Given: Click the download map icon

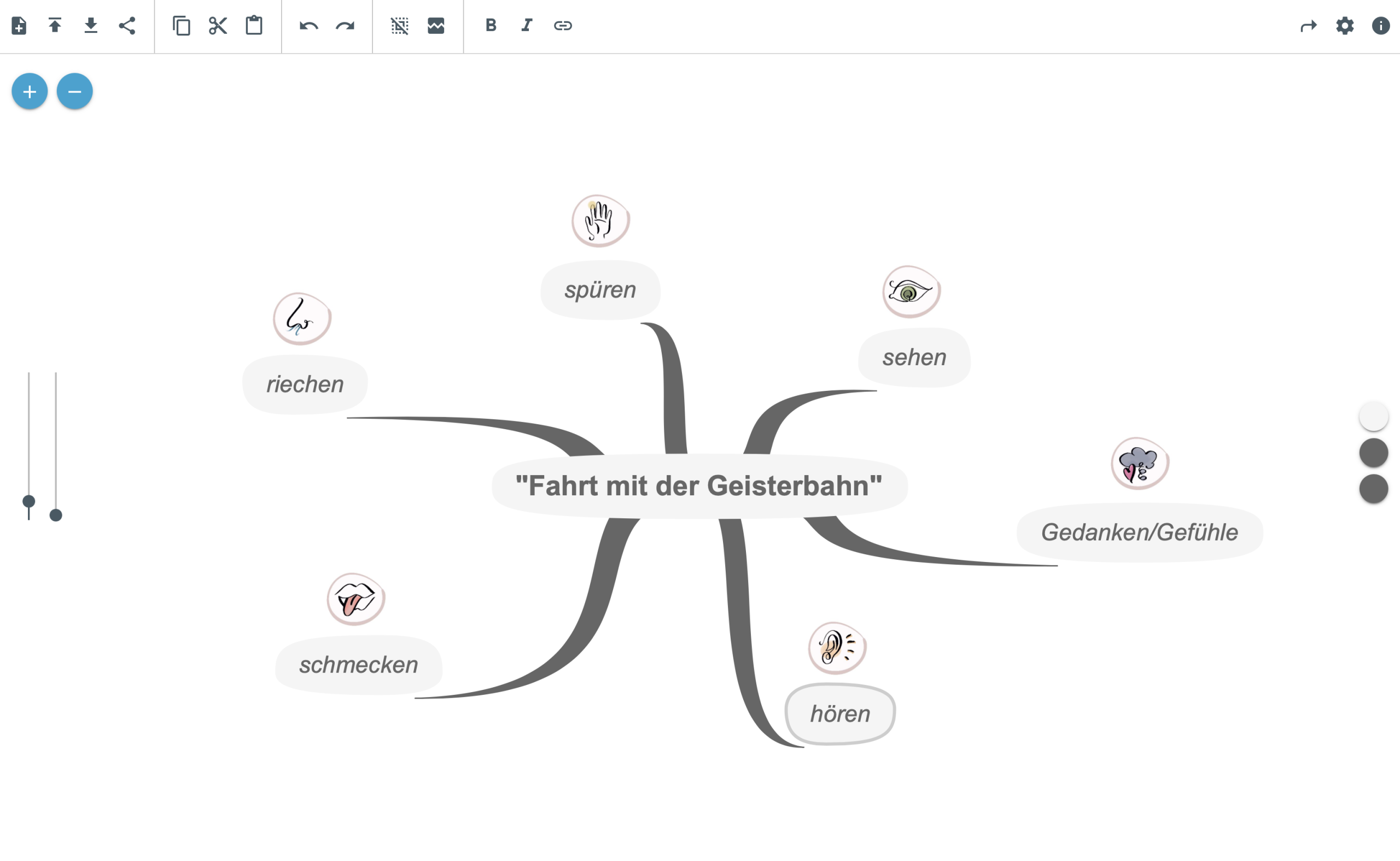Looking at the screenshot, I should pos(91,26).
